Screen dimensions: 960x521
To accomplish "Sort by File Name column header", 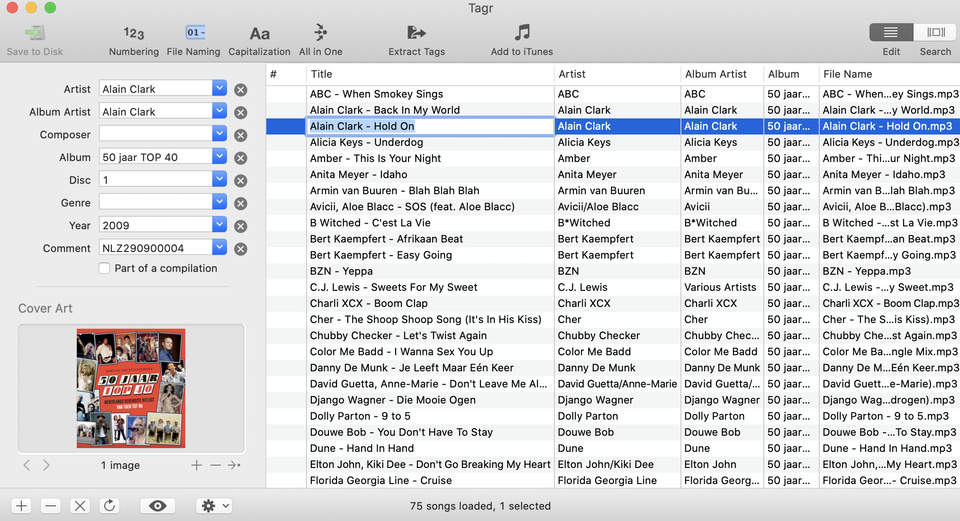I will click(889, 74).
